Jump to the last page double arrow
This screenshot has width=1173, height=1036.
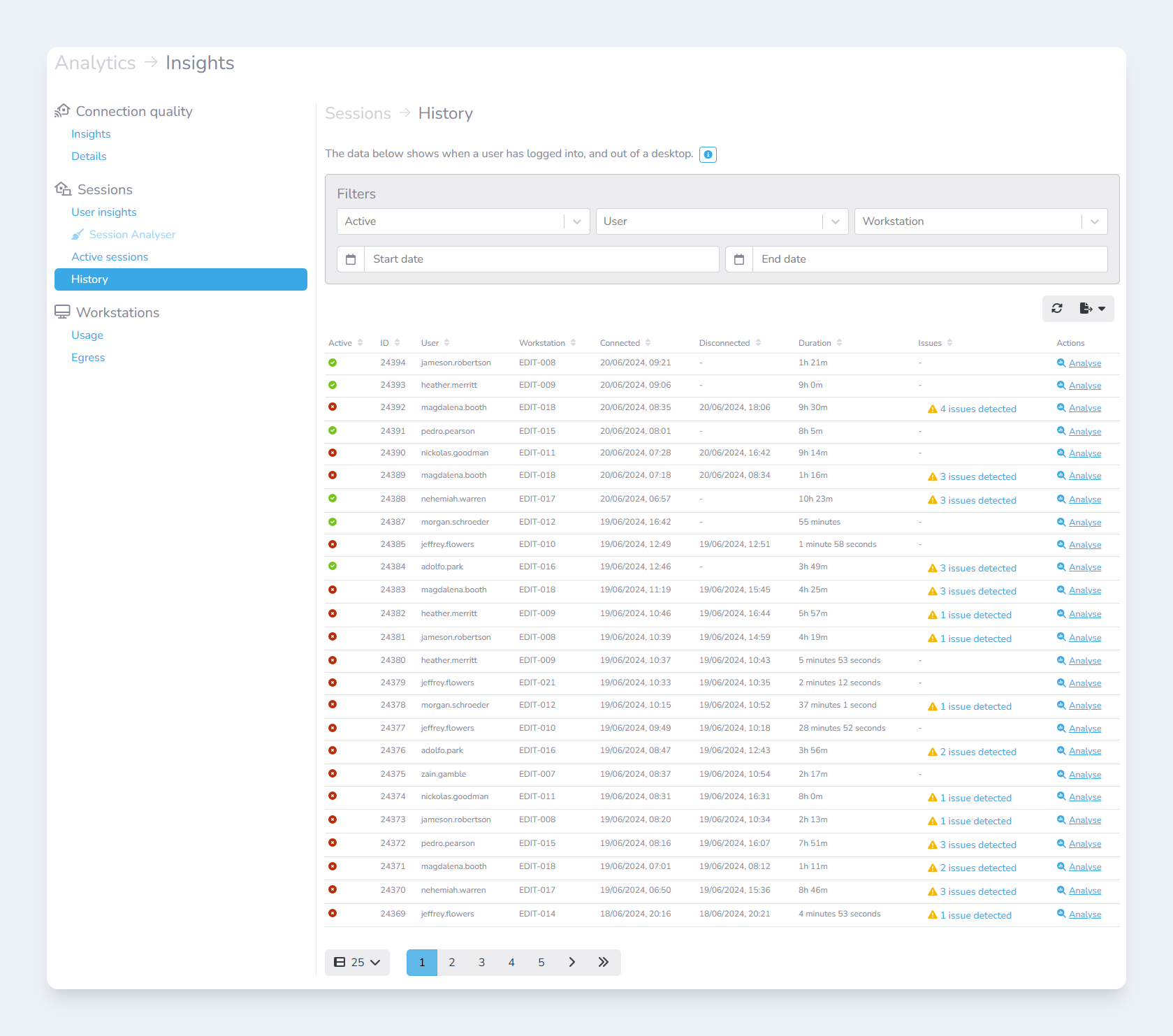[x=604, y=962]
